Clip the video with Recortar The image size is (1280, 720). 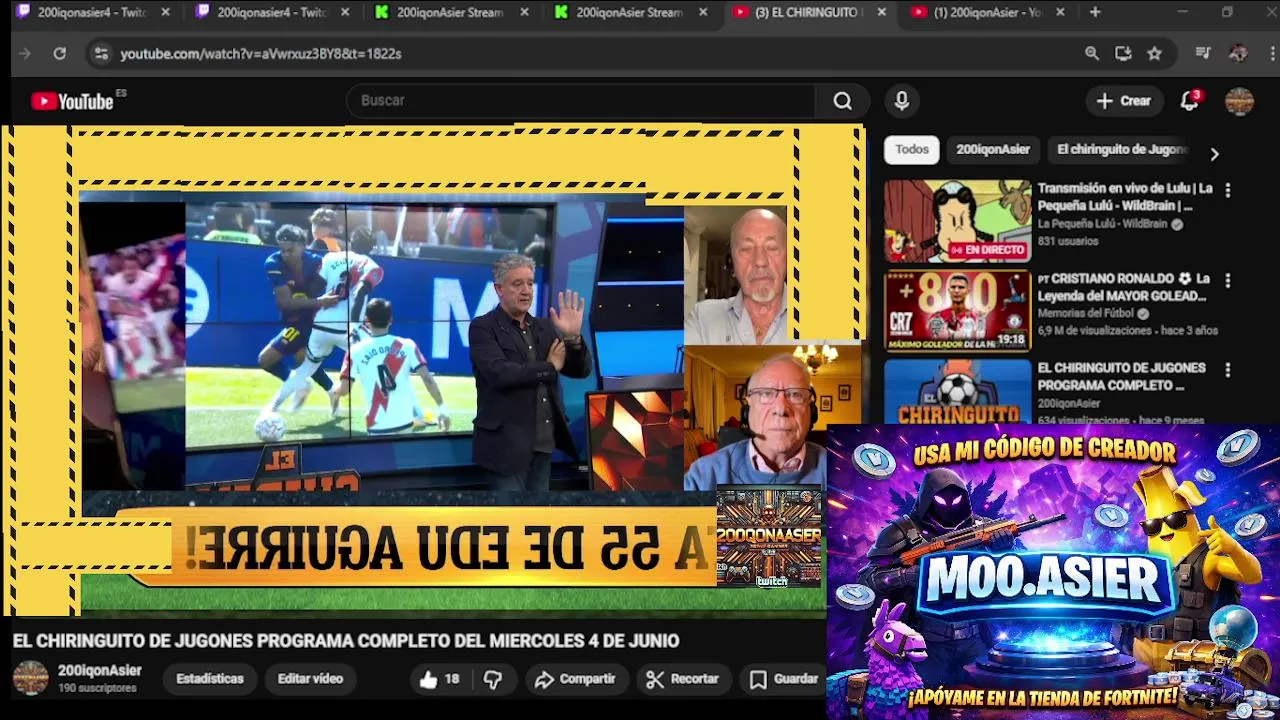coord(682,679)
